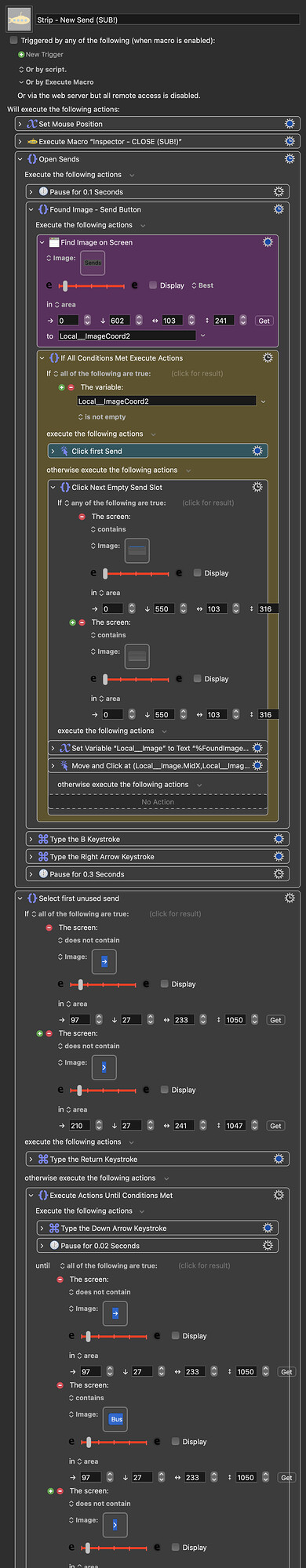
Task: Click stepper next to the 602 field
Action: point(139,320)
